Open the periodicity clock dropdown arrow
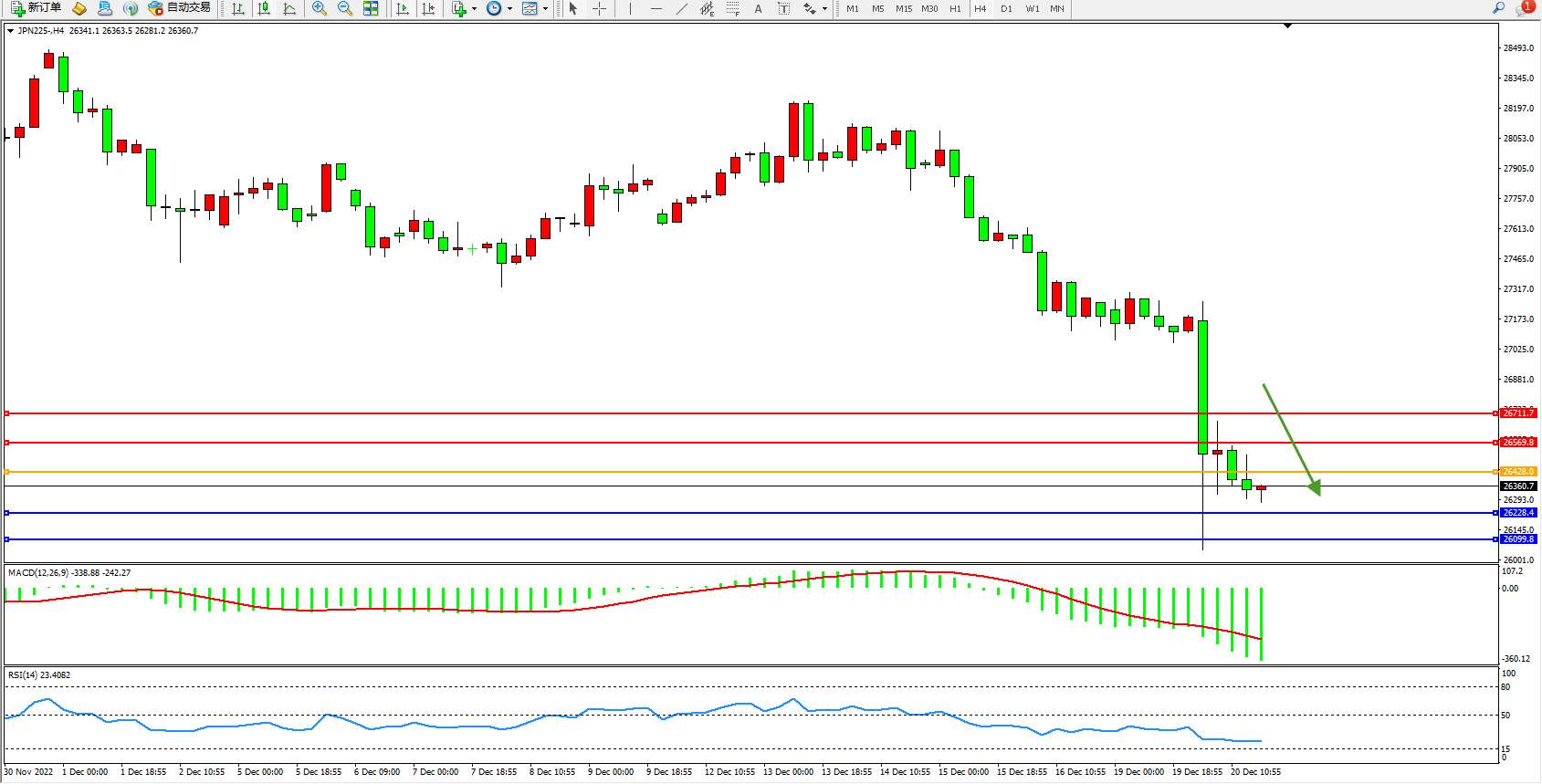Screen dimensions: 1542x784 509,8
